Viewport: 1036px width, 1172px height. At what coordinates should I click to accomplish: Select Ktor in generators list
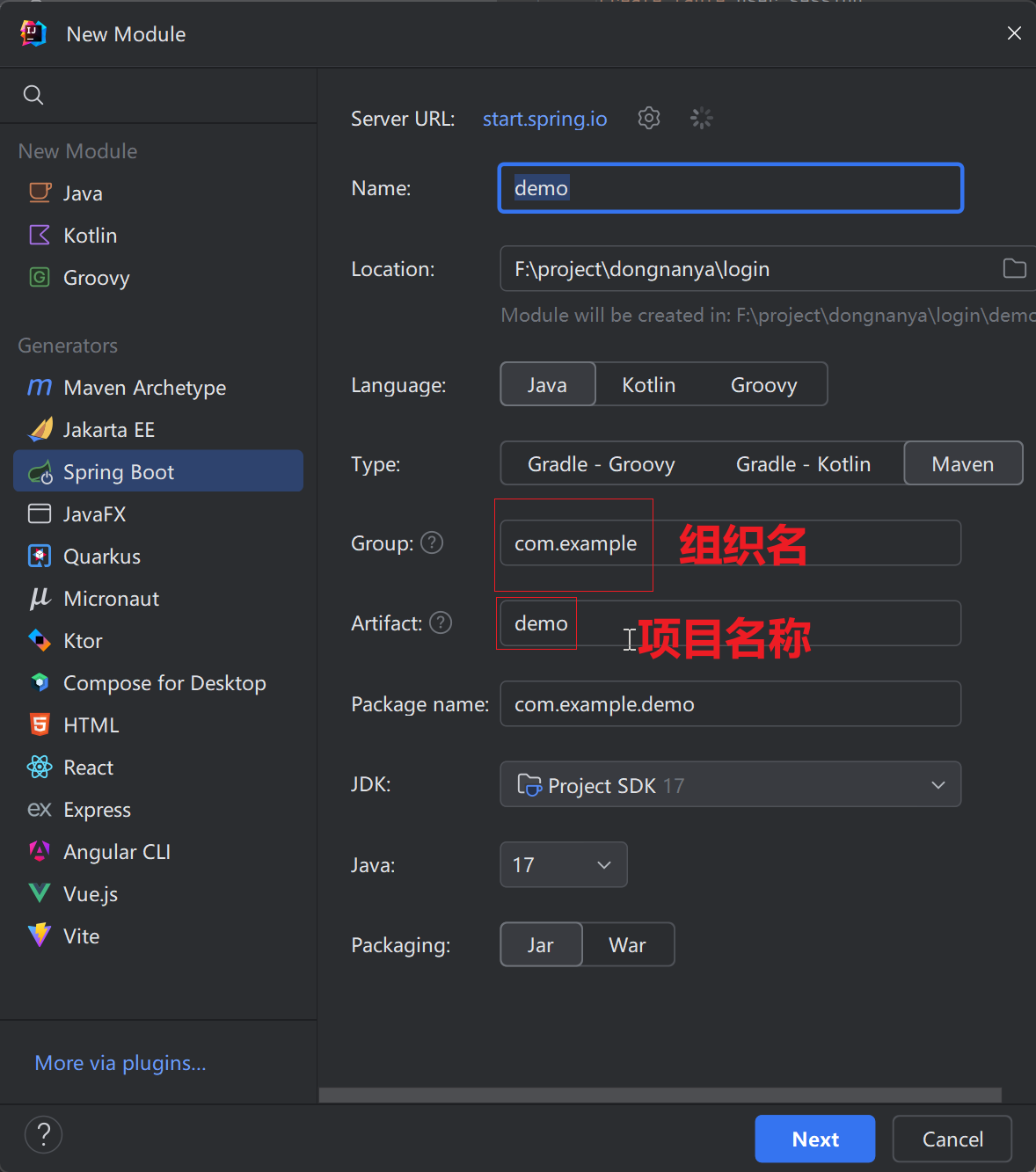(x=158, y=640)
